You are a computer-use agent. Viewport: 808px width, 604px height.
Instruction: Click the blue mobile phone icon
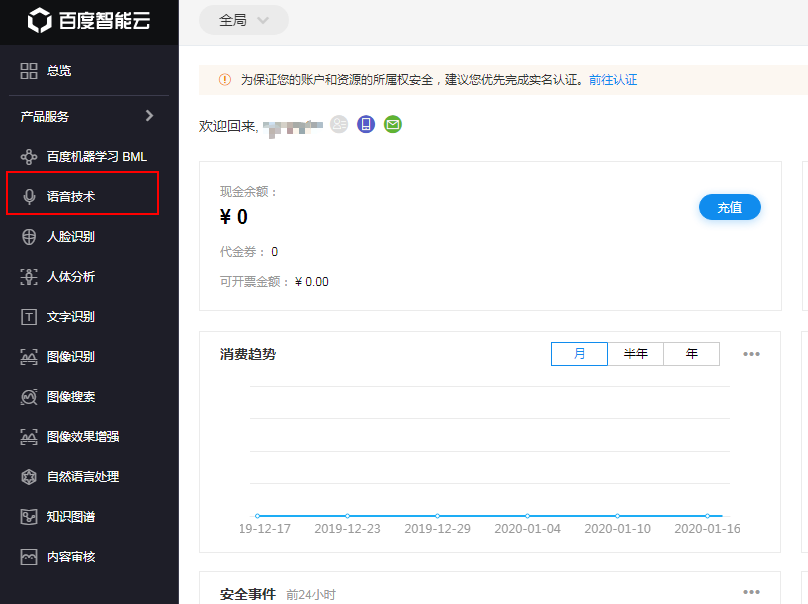tap(366, 124)
